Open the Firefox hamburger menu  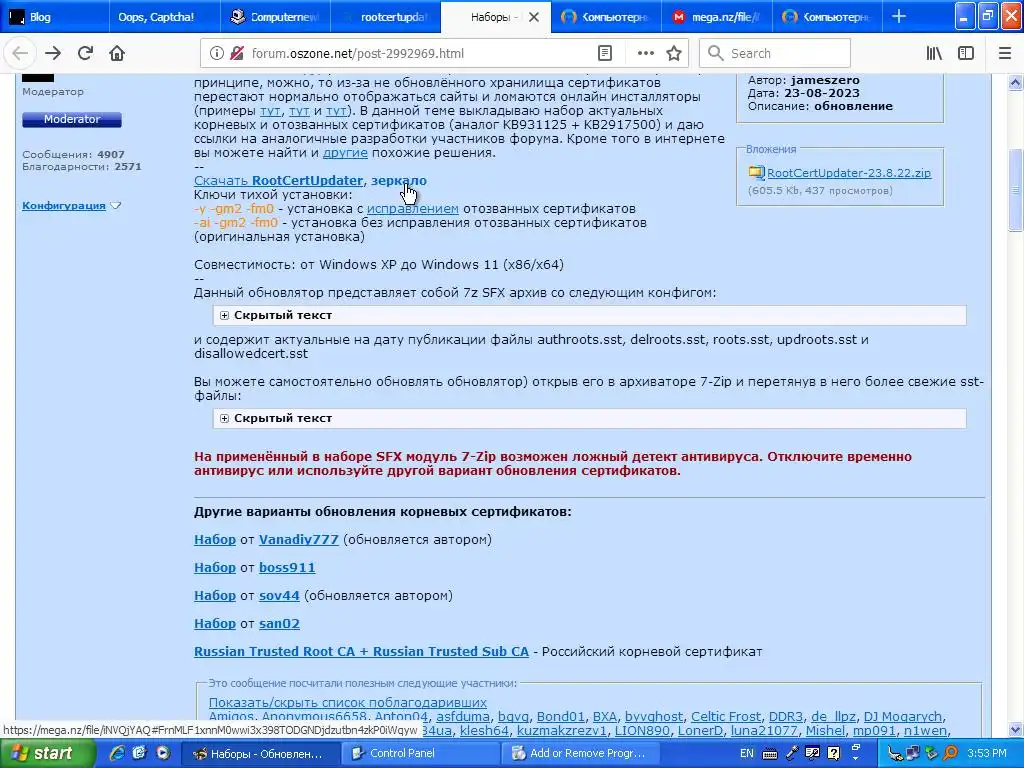coord(1004,54)
